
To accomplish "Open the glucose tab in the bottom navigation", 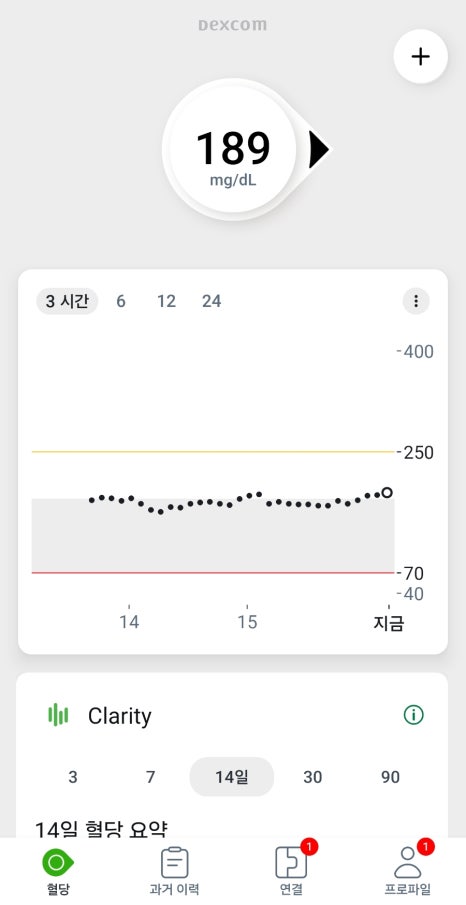I will pos(58,871).
